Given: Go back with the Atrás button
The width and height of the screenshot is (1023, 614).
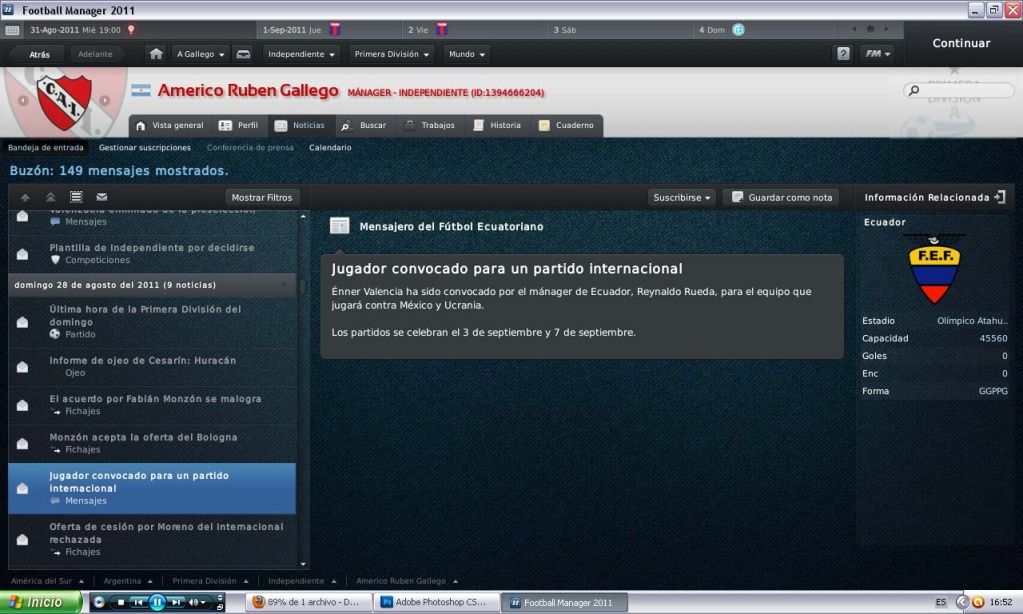Looking at the screenshot, I should click(x=39, y=54).
